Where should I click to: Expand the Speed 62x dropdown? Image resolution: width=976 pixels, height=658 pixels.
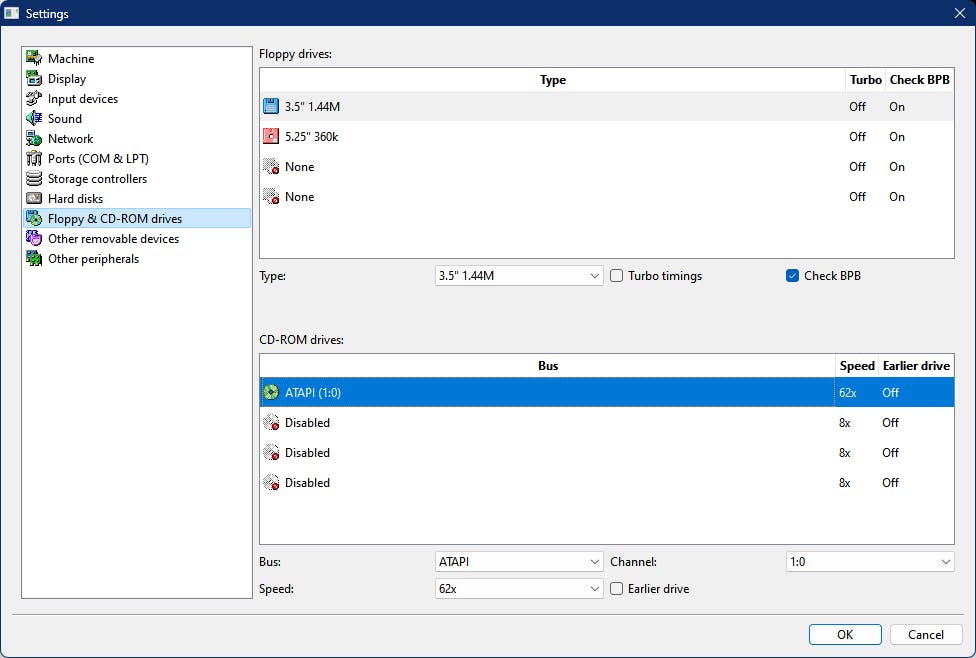[519, 589]
